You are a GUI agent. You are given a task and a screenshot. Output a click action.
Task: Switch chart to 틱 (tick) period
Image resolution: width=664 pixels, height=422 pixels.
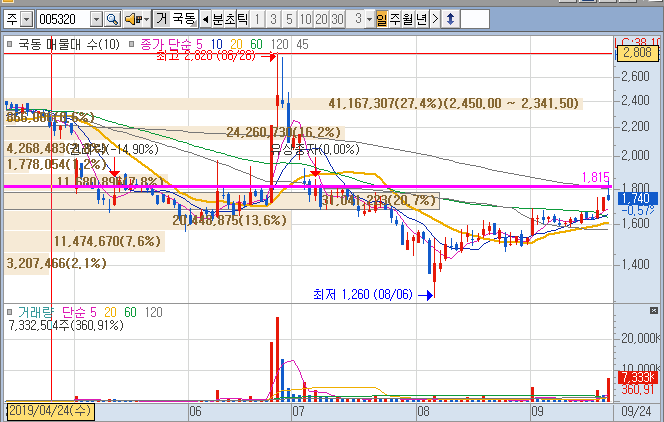(242, 19)
